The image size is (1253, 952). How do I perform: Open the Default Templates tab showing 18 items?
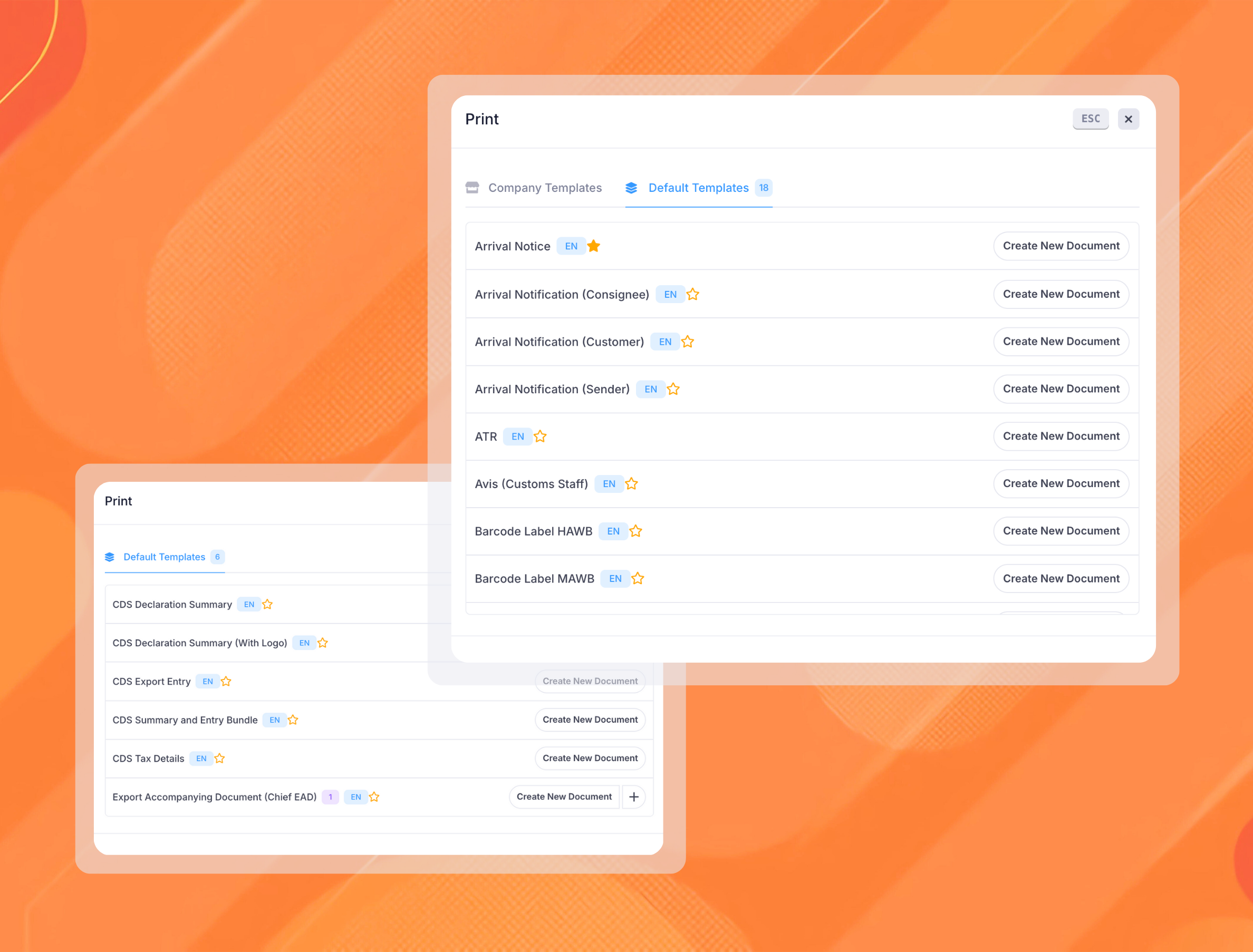(x=698, y=188)
